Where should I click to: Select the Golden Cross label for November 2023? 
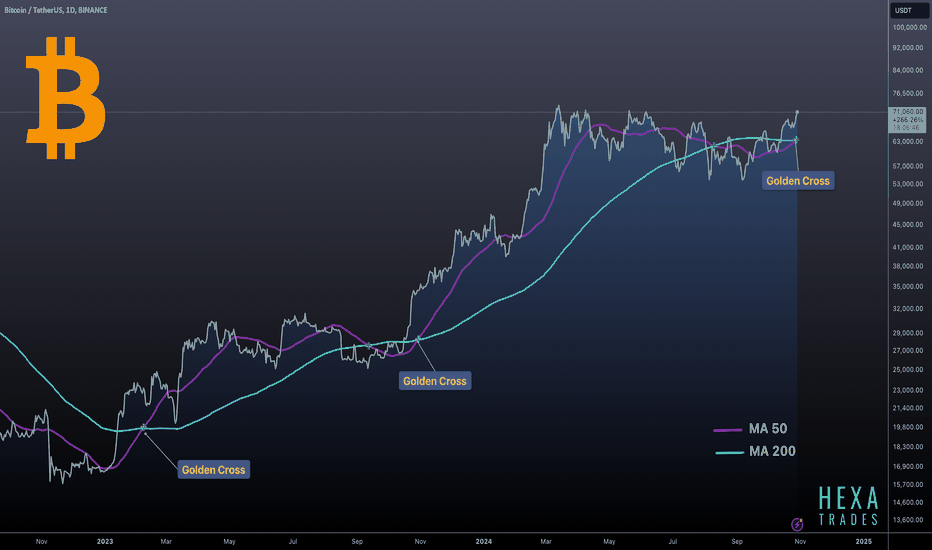pyautogui.click(x=434, y=381)
